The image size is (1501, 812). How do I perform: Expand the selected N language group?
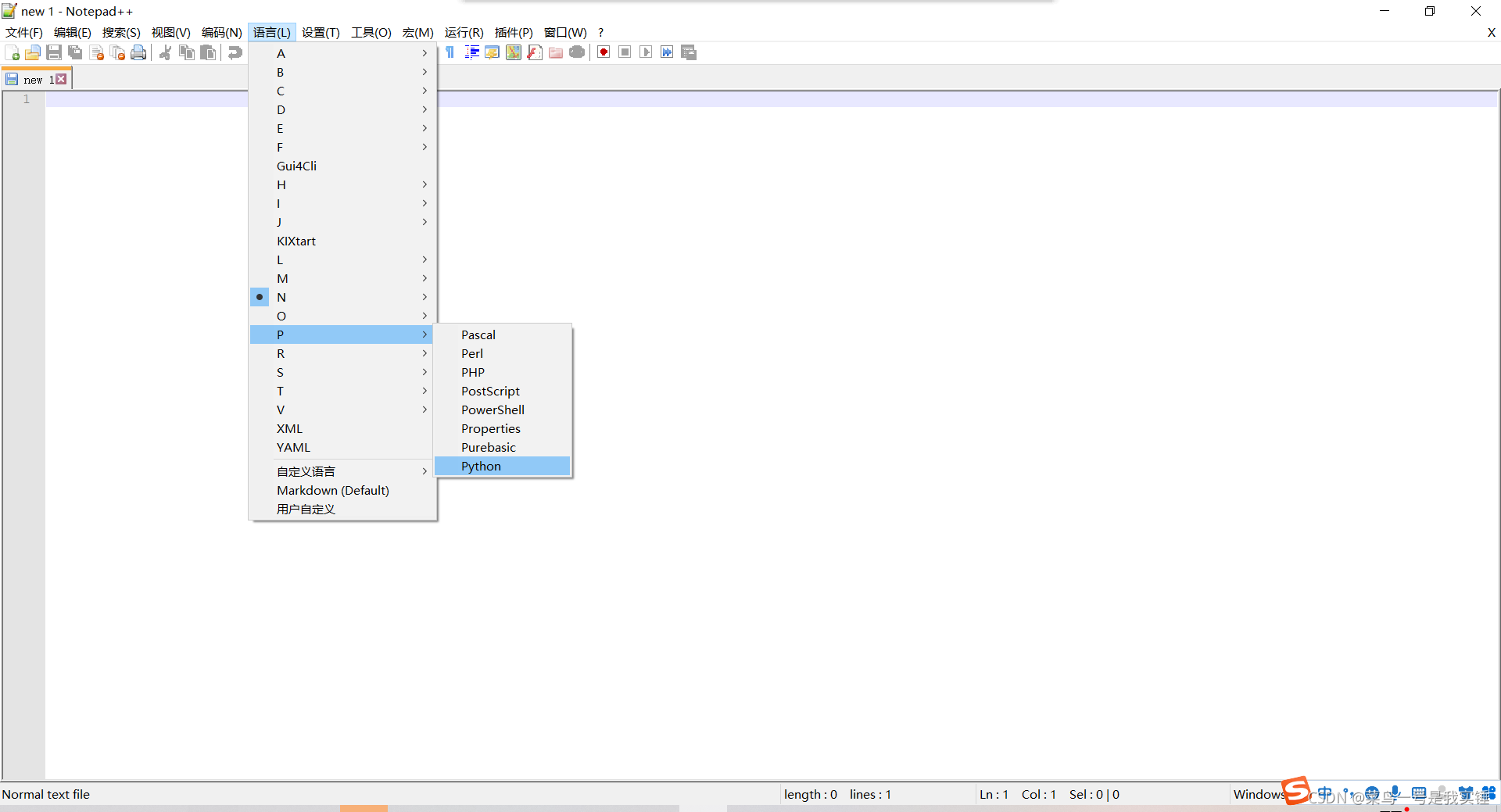tap(342, 297)
